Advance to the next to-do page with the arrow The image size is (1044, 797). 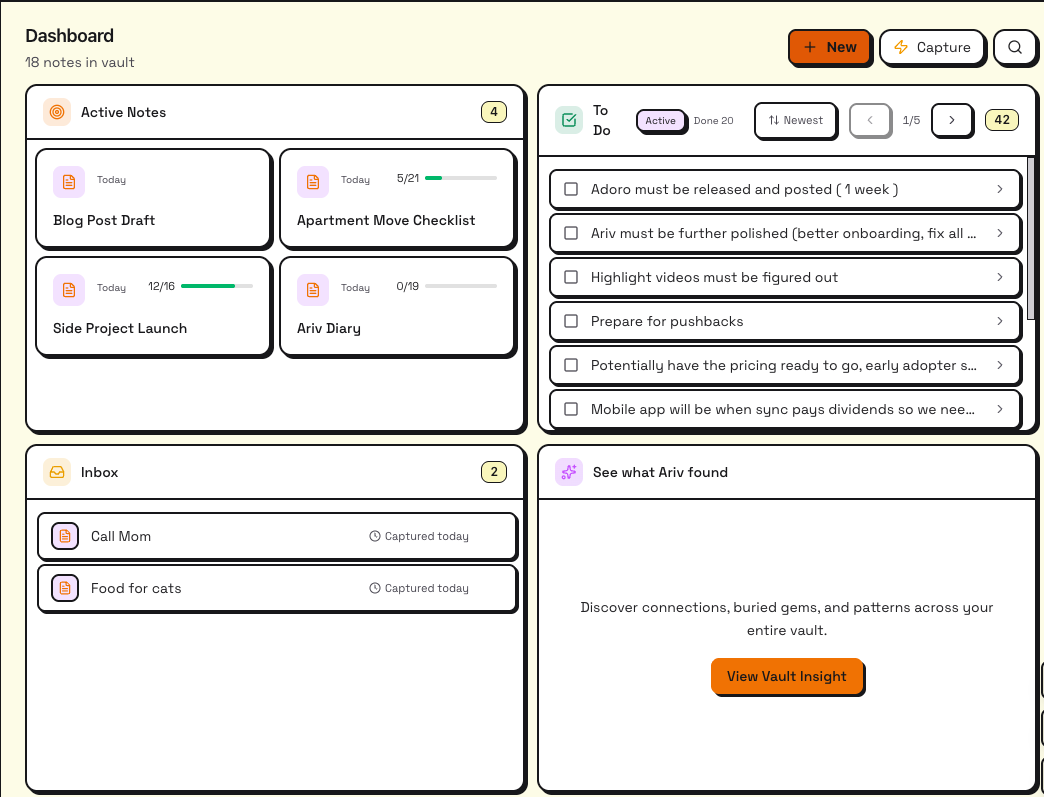pyautogui.click(x=952, y=120)
